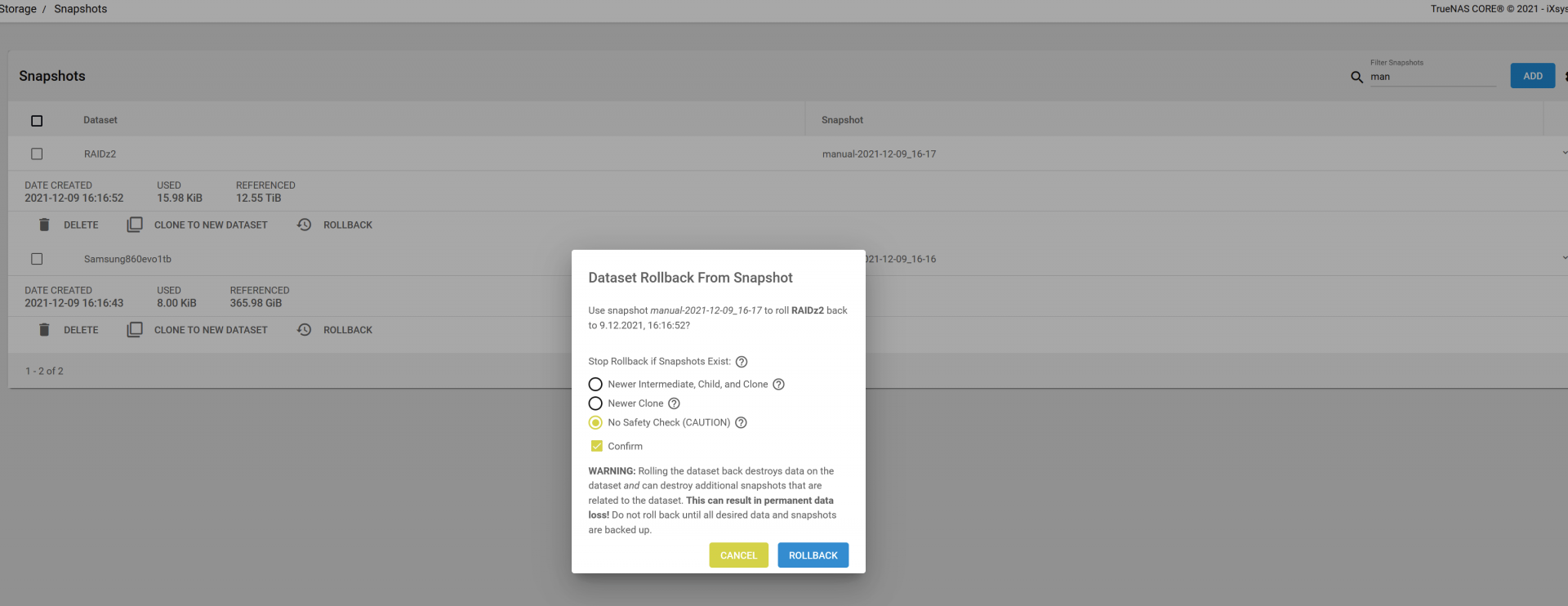Click ROLLBACK under Samsung860evo1tb snapshot
This screenshot has height=606, width=1568.
pos(348,331)
